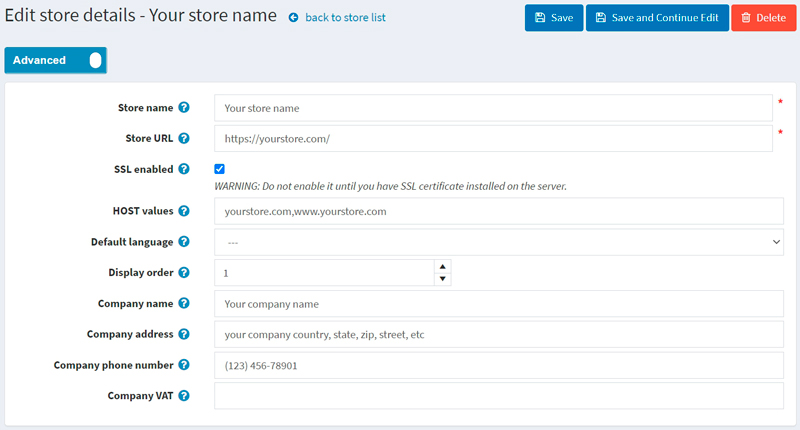Click the Company address text field
800x430 pixels.
[x=499, y=334]
